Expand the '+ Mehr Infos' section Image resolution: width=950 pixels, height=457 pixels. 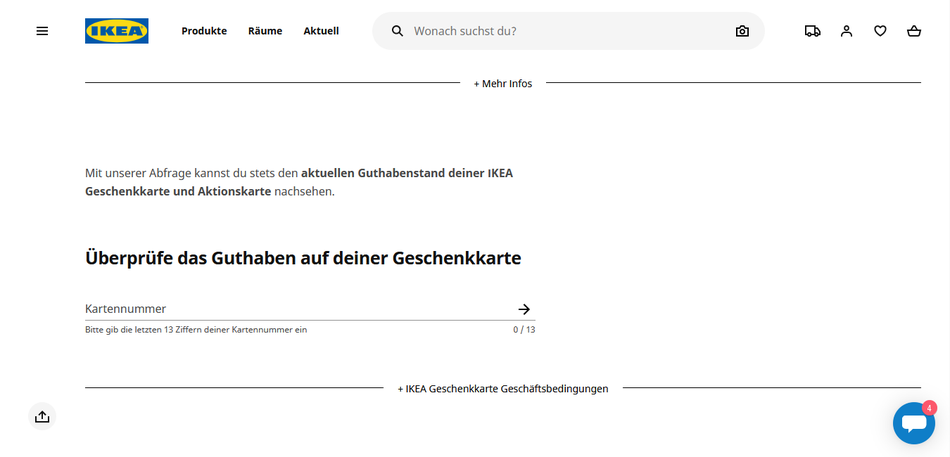tap(503, 84)
